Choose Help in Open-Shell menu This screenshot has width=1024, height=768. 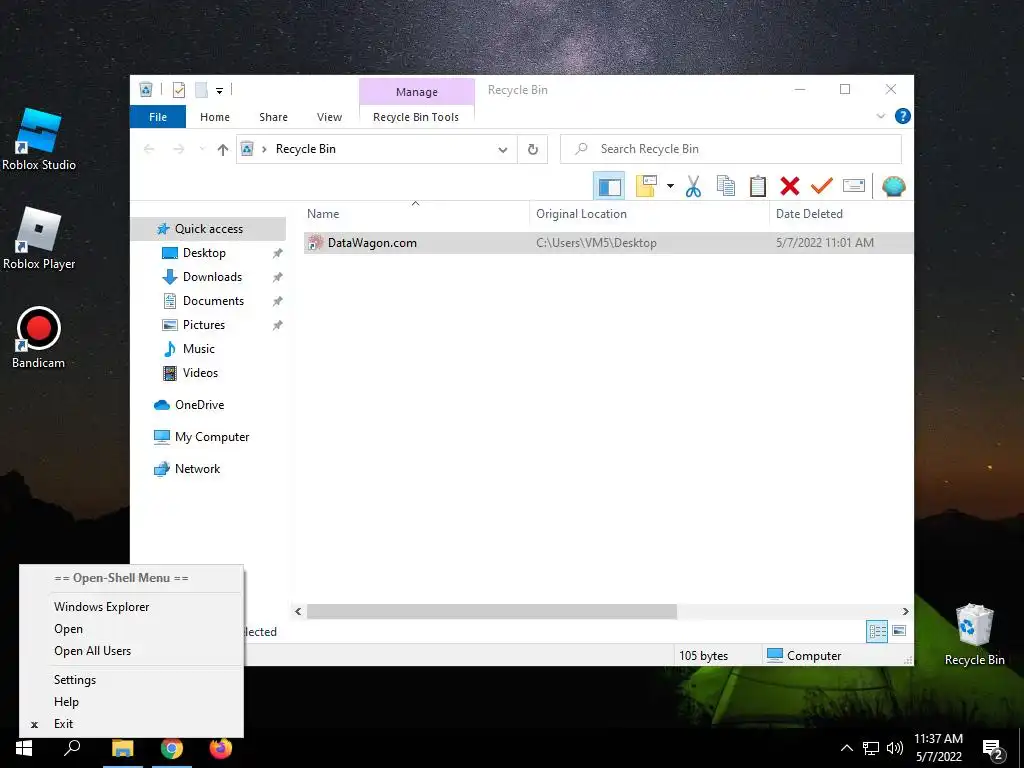click(x=131, y=702)
